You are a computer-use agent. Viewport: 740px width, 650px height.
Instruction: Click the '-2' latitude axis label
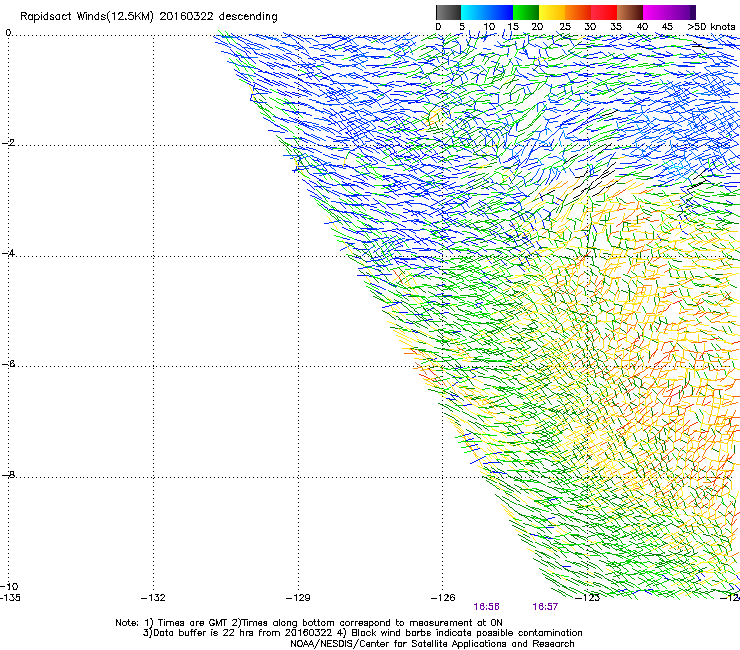click(x=8, y=143)
